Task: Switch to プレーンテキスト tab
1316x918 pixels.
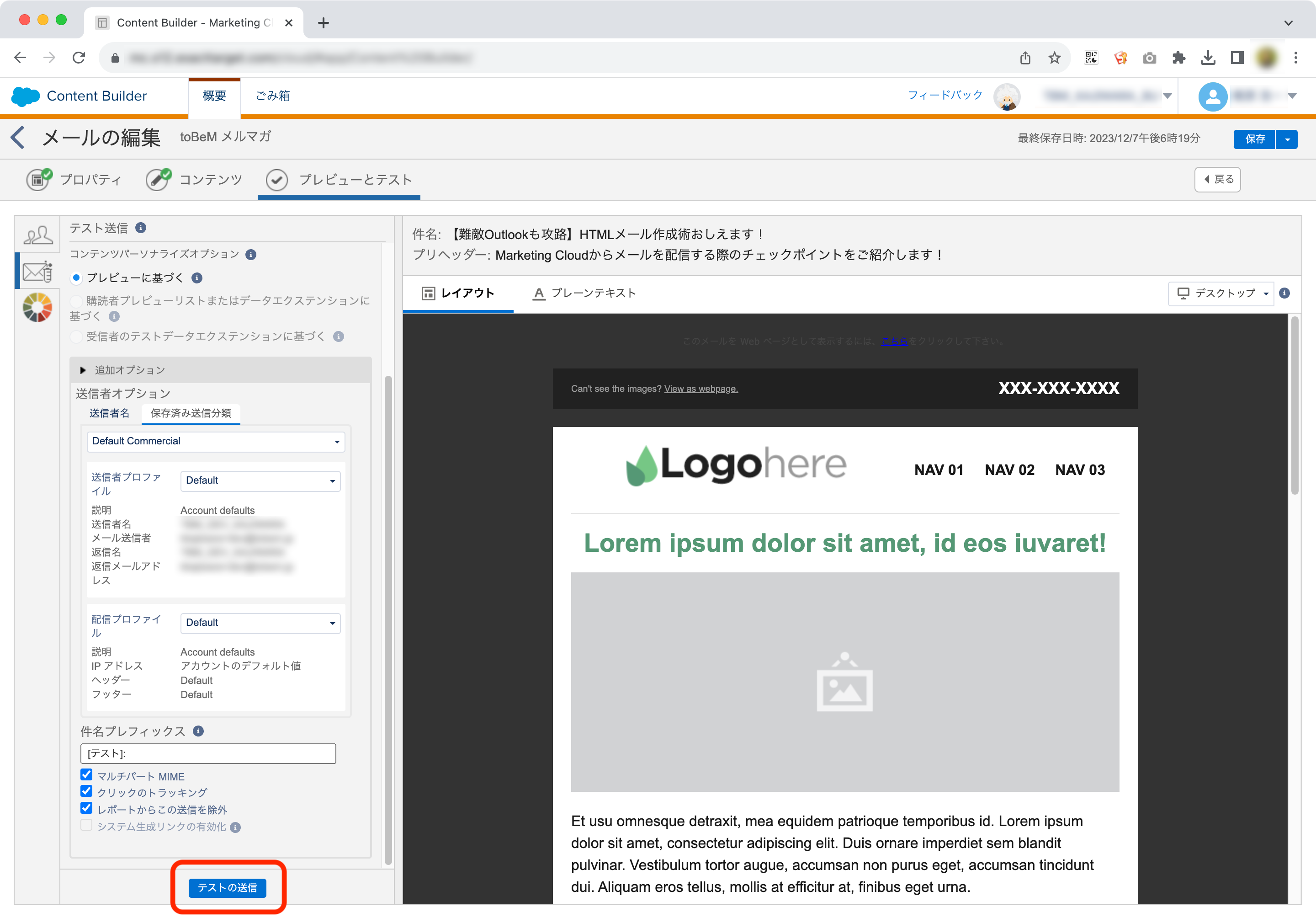Action: point(584,293)
